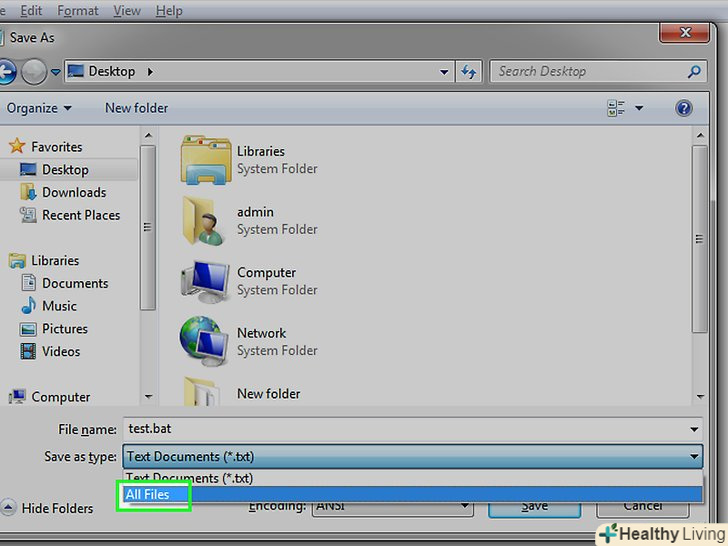Select Libraries System Folder label

277,160
